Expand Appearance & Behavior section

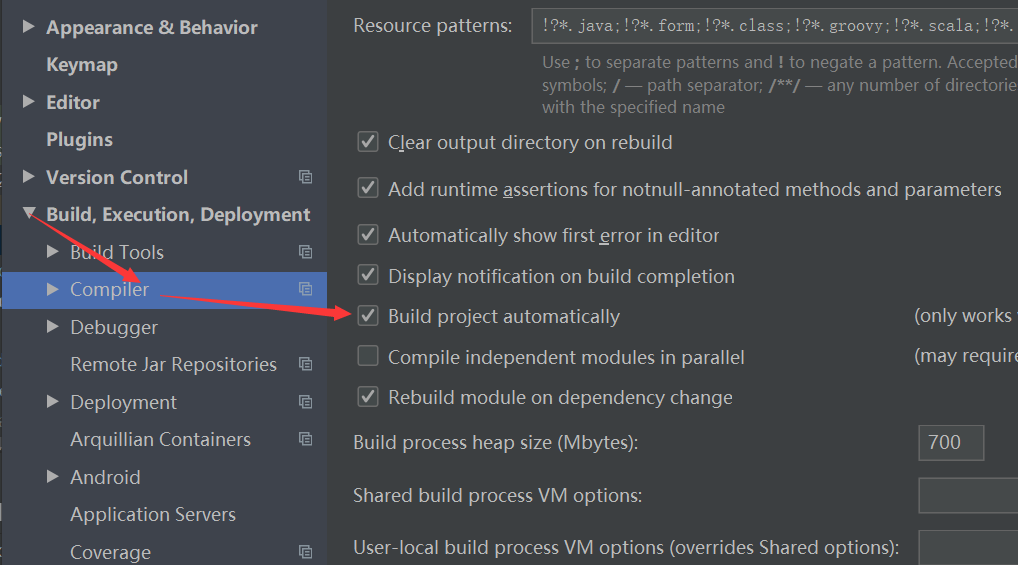pyautogui.click(x=28, y=27)
